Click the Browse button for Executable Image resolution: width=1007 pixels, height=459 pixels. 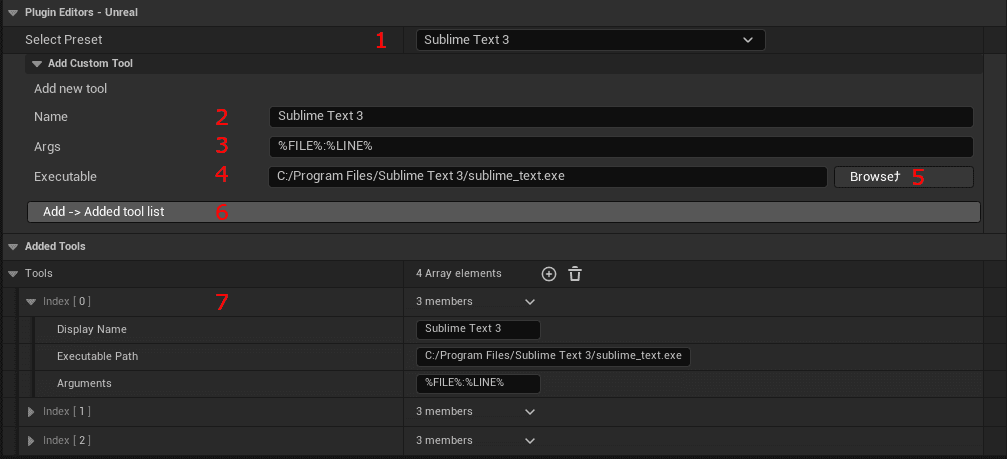click(904, 177)
